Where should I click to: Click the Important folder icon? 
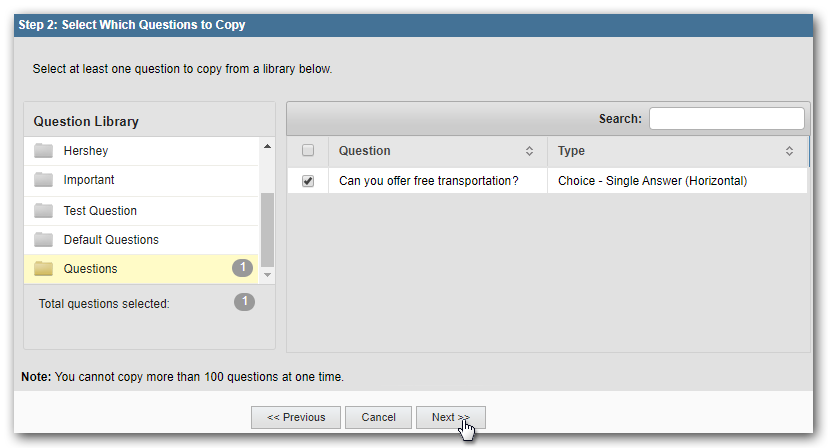click(43, 181)
